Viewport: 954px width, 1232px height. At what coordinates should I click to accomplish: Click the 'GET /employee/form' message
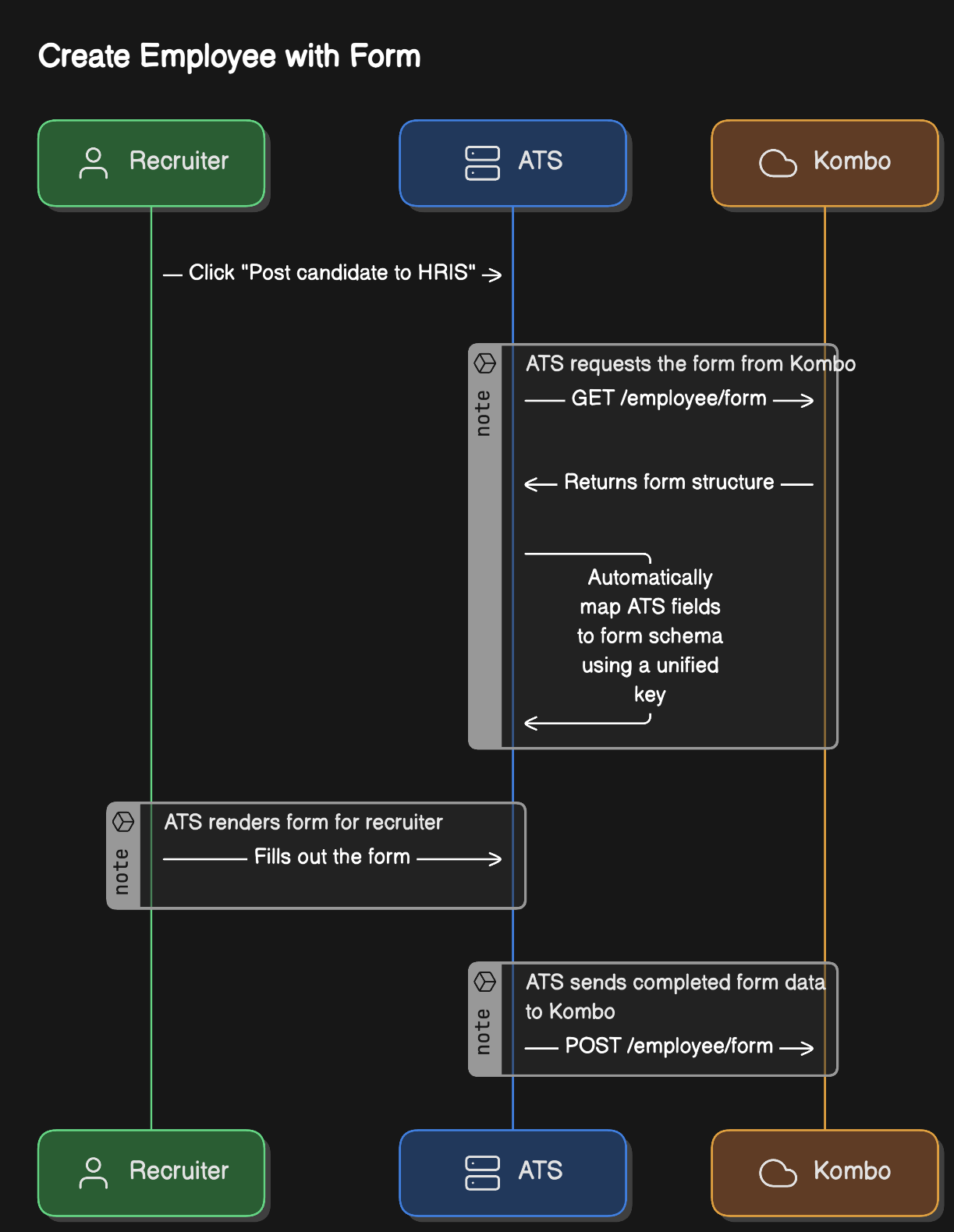click(x=669, y=398)
